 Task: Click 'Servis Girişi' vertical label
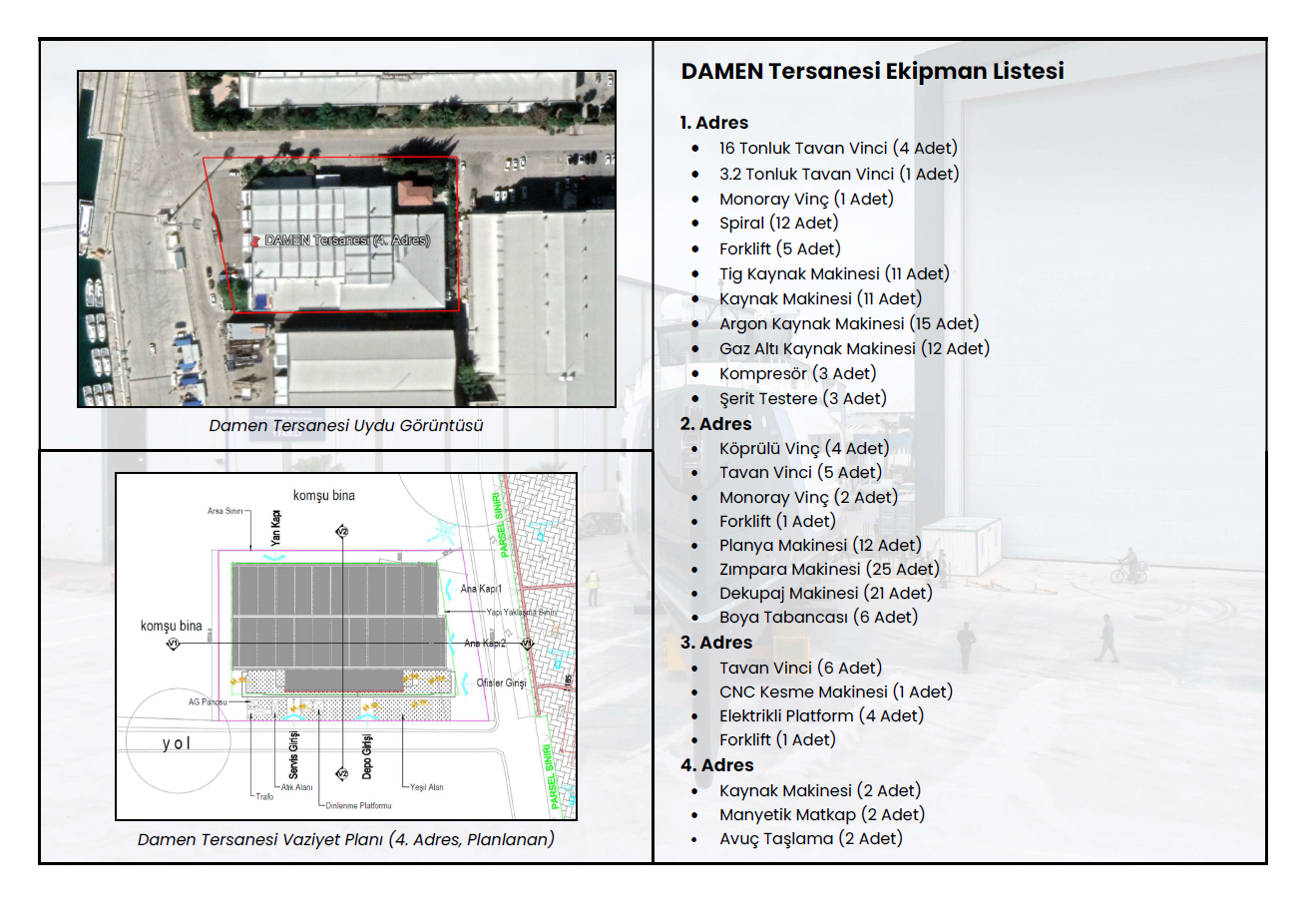(293, 755)
